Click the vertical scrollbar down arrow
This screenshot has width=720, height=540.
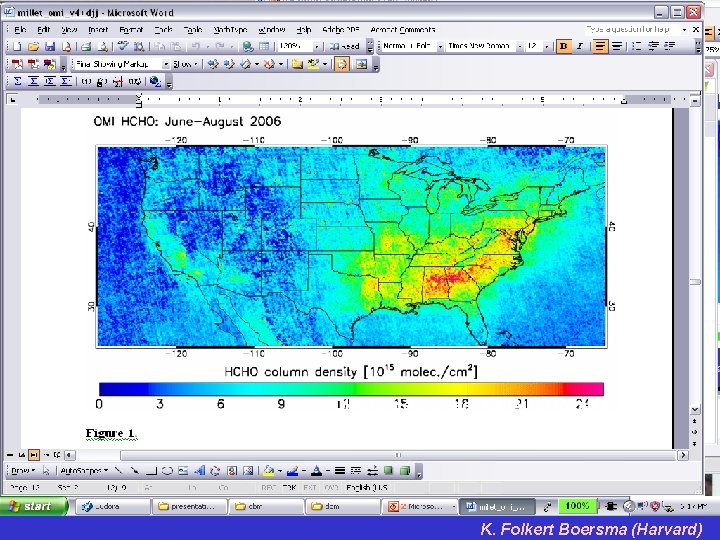695,409
